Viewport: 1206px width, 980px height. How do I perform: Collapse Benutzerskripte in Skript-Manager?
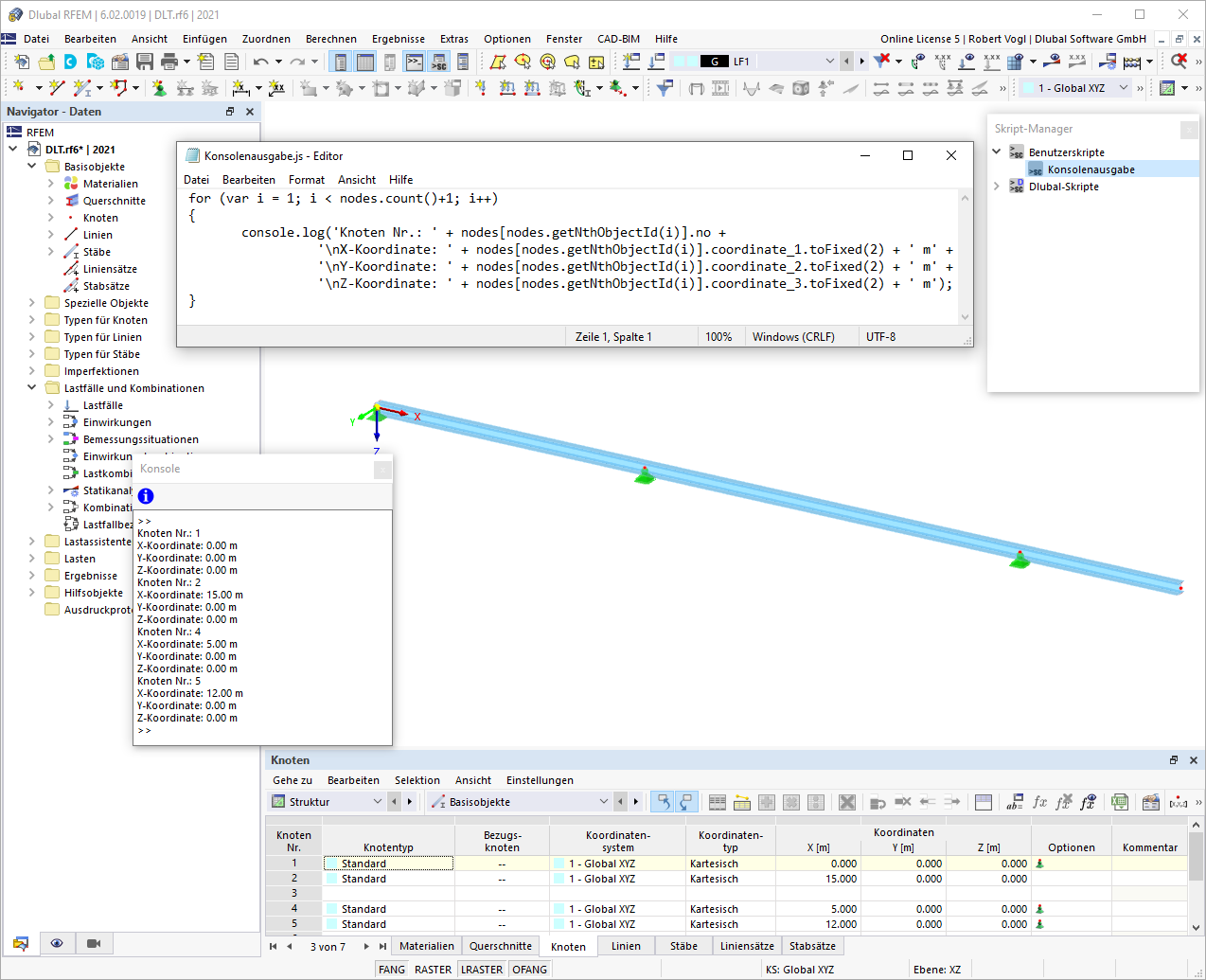(x=997, y=152)
